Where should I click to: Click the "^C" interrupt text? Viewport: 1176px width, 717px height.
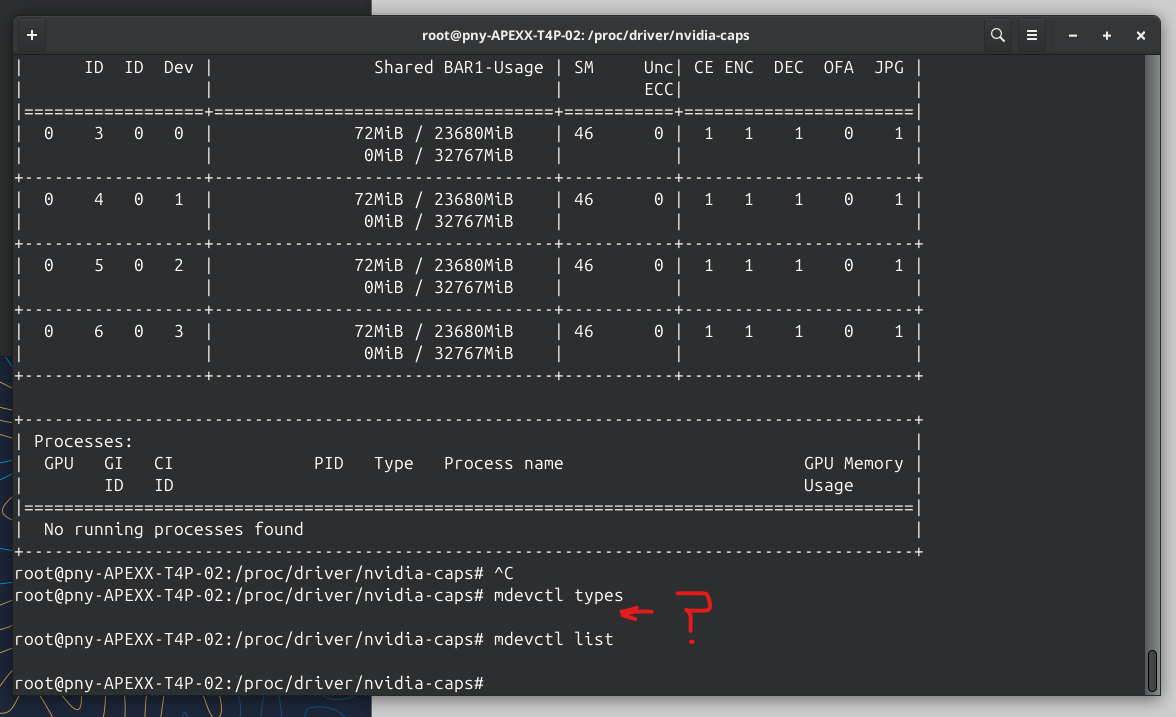click(503, 573)
